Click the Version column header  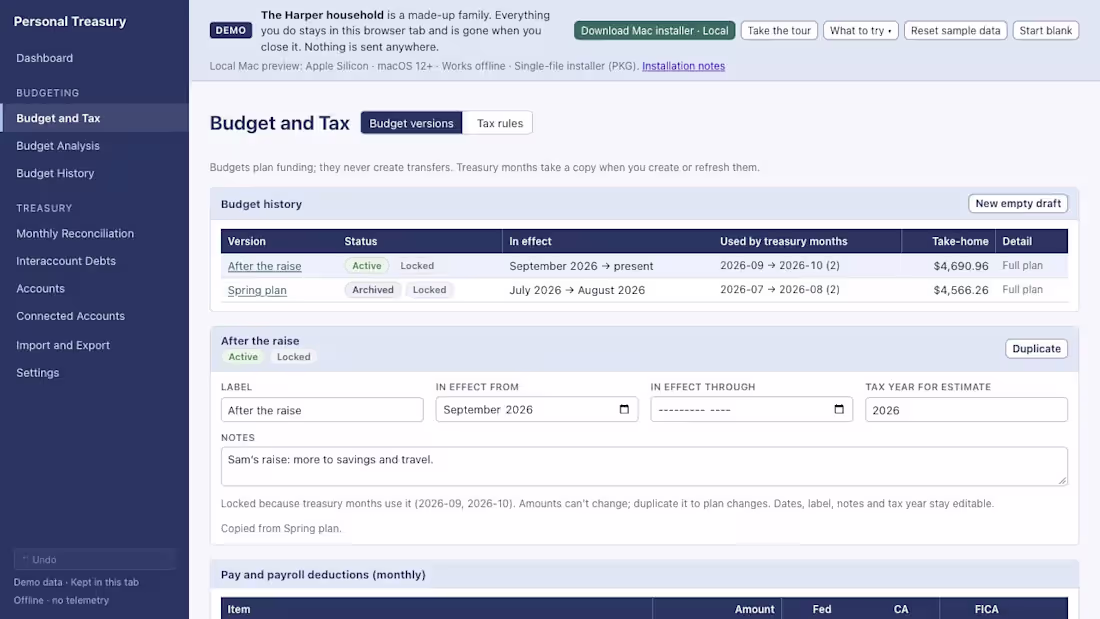[246, 241]
